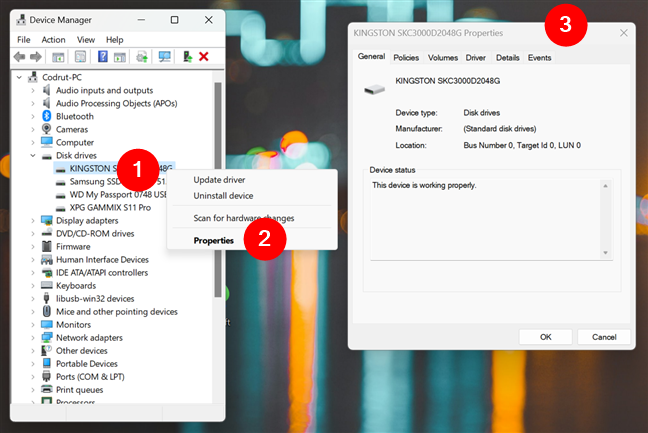The height and width of the screenshot is (433, 648).
Task: Switch to the Volumes tab
Action: [443, 57]
